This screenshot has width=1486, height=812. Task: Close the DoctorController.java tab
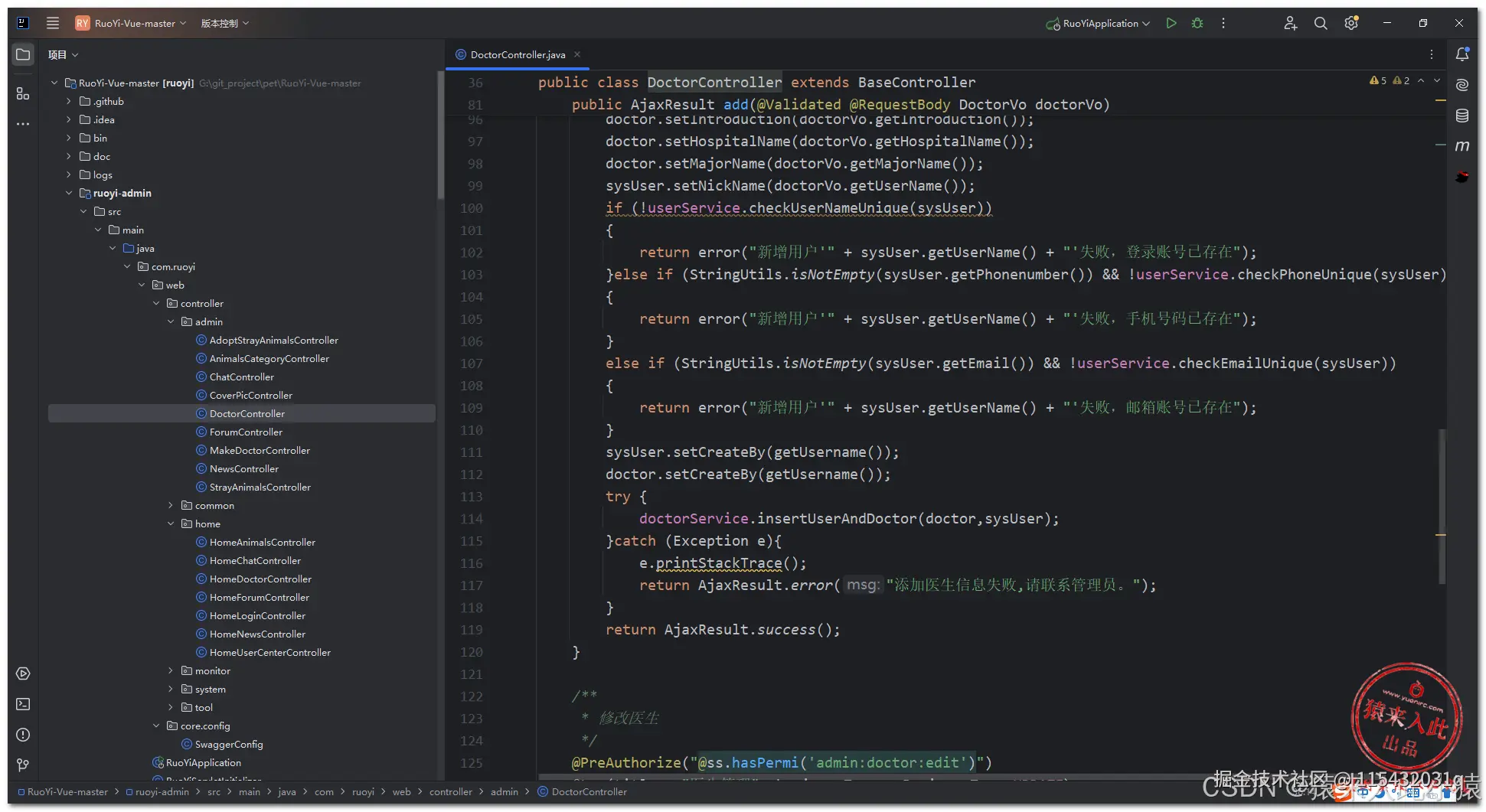577,54
